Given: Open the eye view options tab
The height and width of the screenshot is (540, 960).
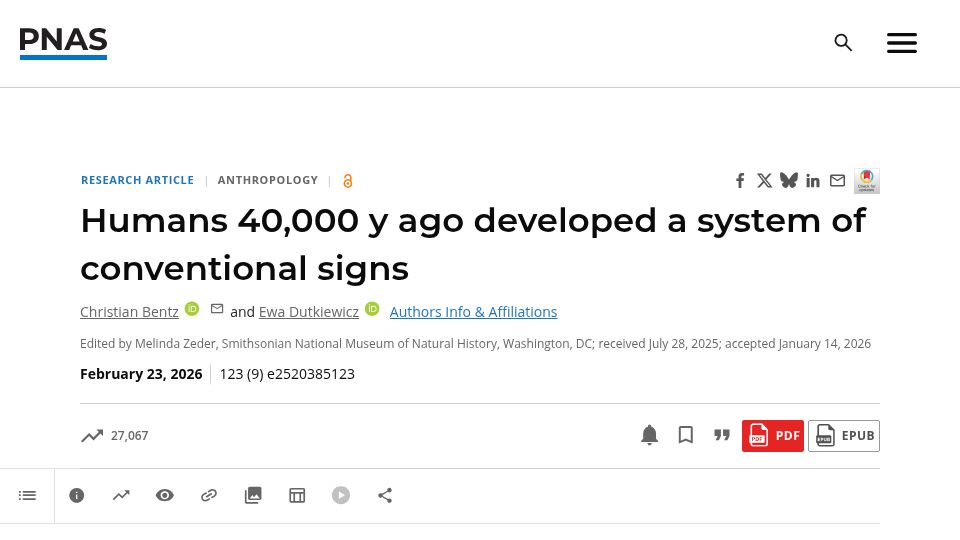Looking at the screenshot, I should [165, 495].
